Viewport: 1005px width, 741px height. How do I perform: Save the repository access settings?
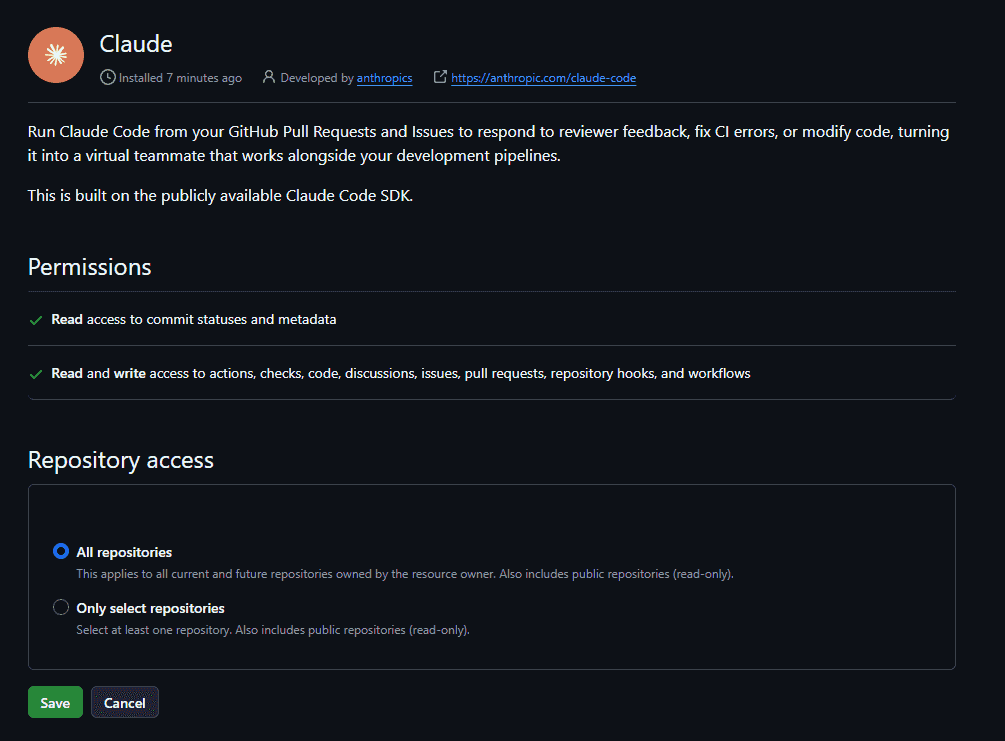[55, 702]
